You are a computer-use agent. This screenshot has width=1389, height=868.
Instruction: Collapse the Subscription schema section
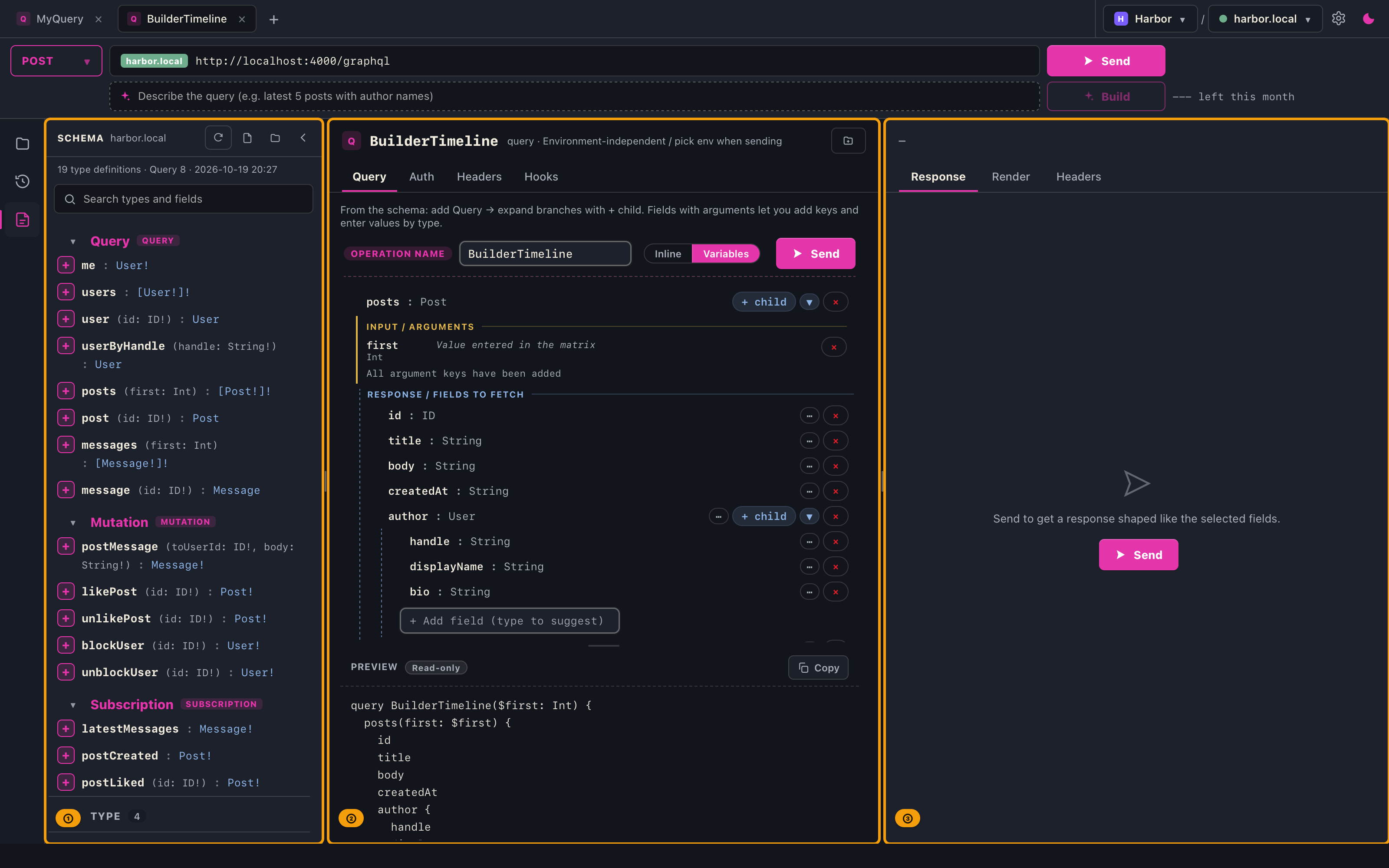pos(73,706)
